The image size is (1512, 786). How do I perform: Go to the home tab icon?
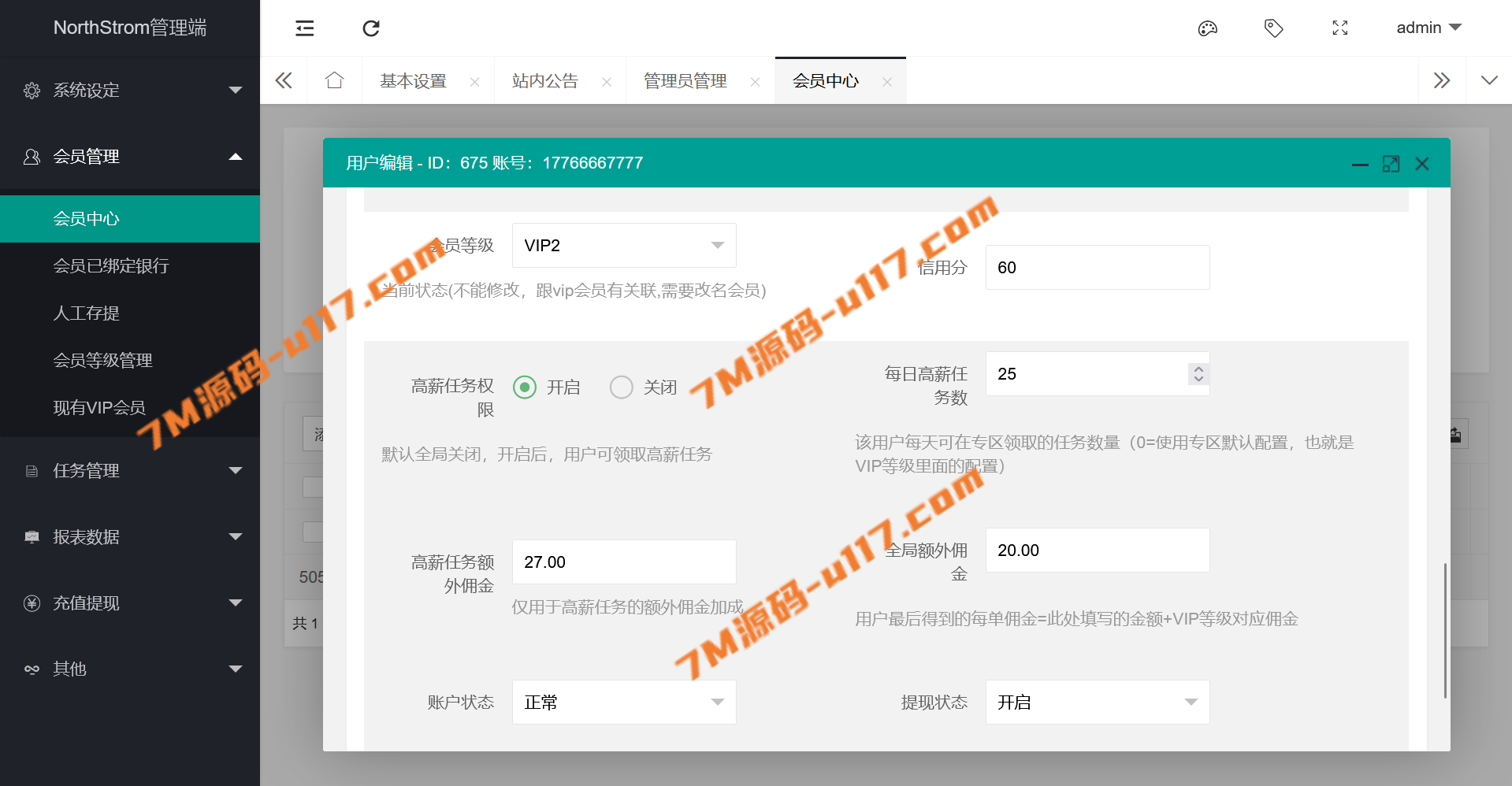[x=335, y=80]
